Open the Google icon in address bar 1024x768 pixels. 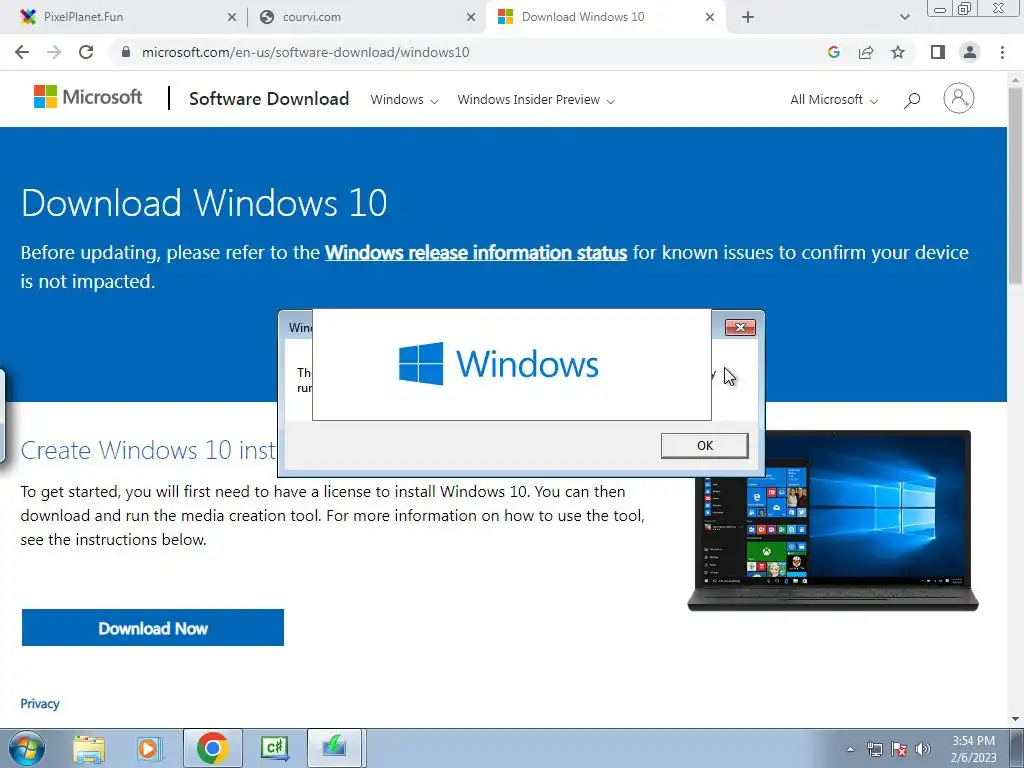pos(833,52)
